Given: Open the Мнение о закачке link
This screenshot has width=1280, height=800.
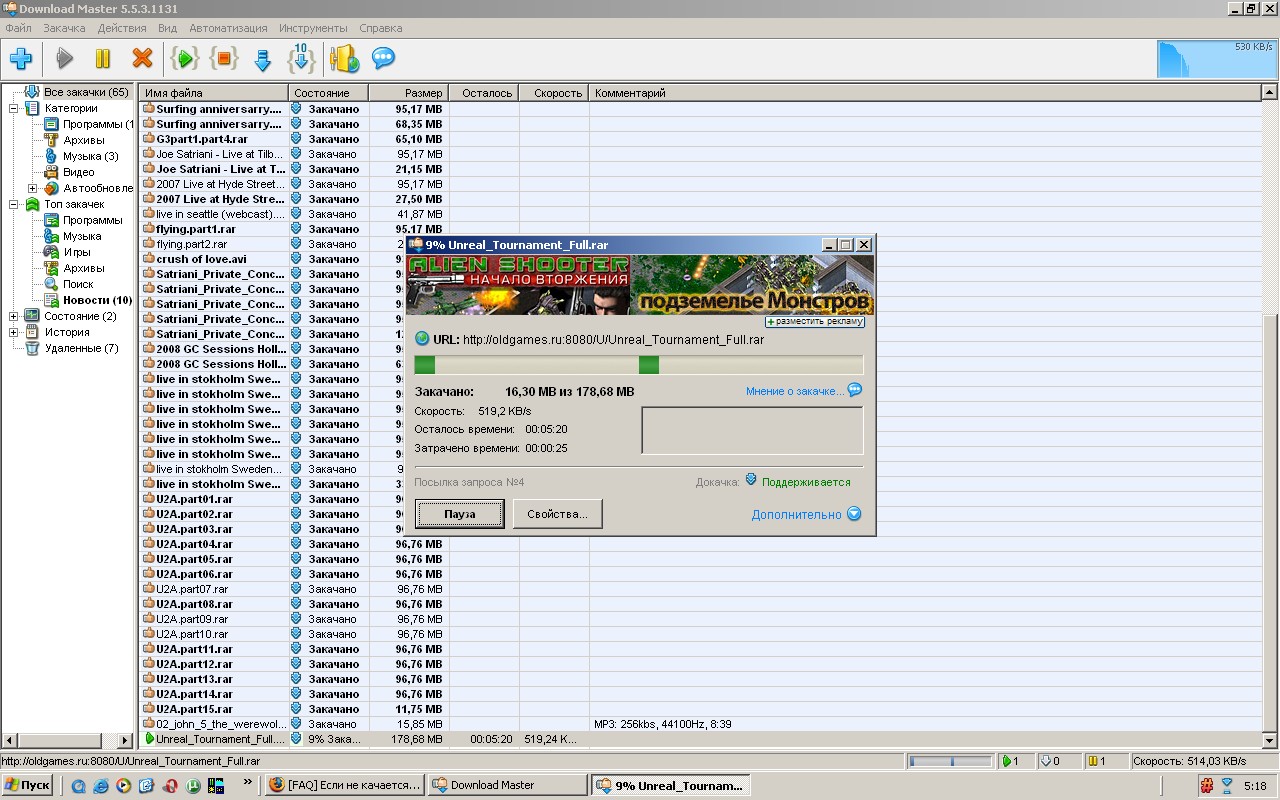Looking at the screenshot, I should (x=795, y=391).
